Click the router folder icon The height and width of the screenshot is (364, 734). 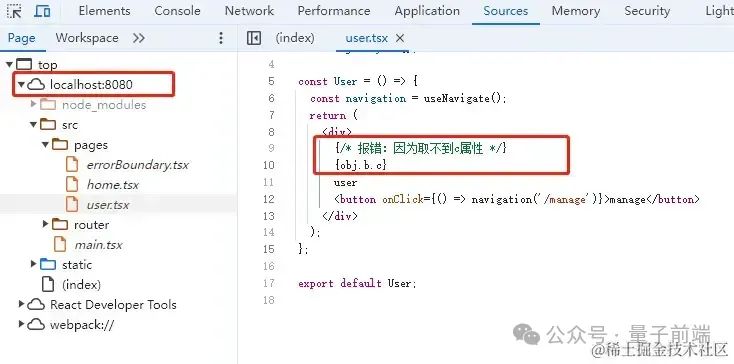(60, 225)
